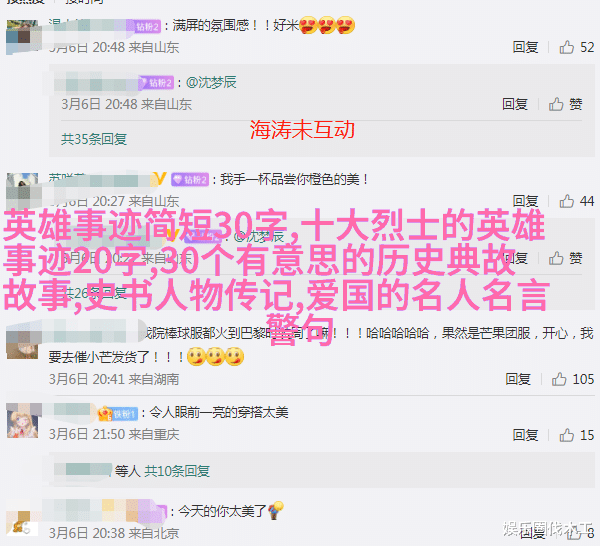This screenshot has height=546, width=600.
Task: Click the 钻粉2 badge on first comment
Action: [148, 26]
